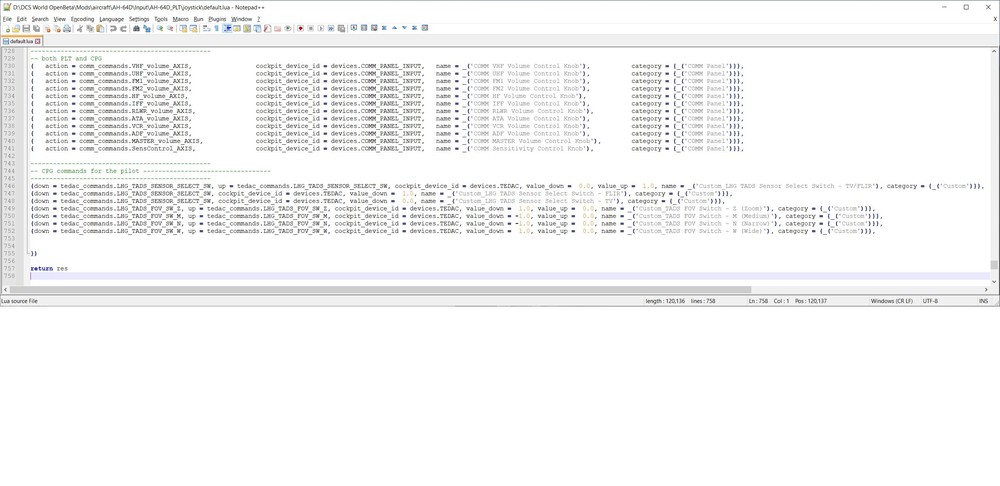Print the file with the Print toolbar icon
The image size is (1000, 486).
pyautogui.click(x=67, y=28)
